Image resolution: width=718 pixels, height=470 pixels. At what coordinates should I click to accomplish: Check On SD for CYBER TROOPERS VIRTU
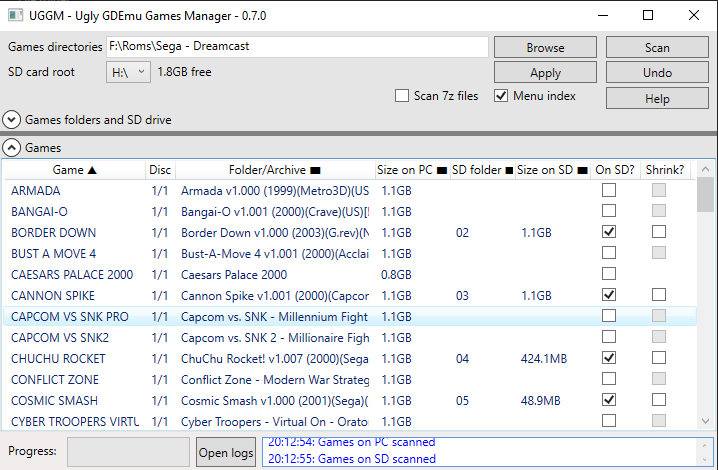coord(609,421)
